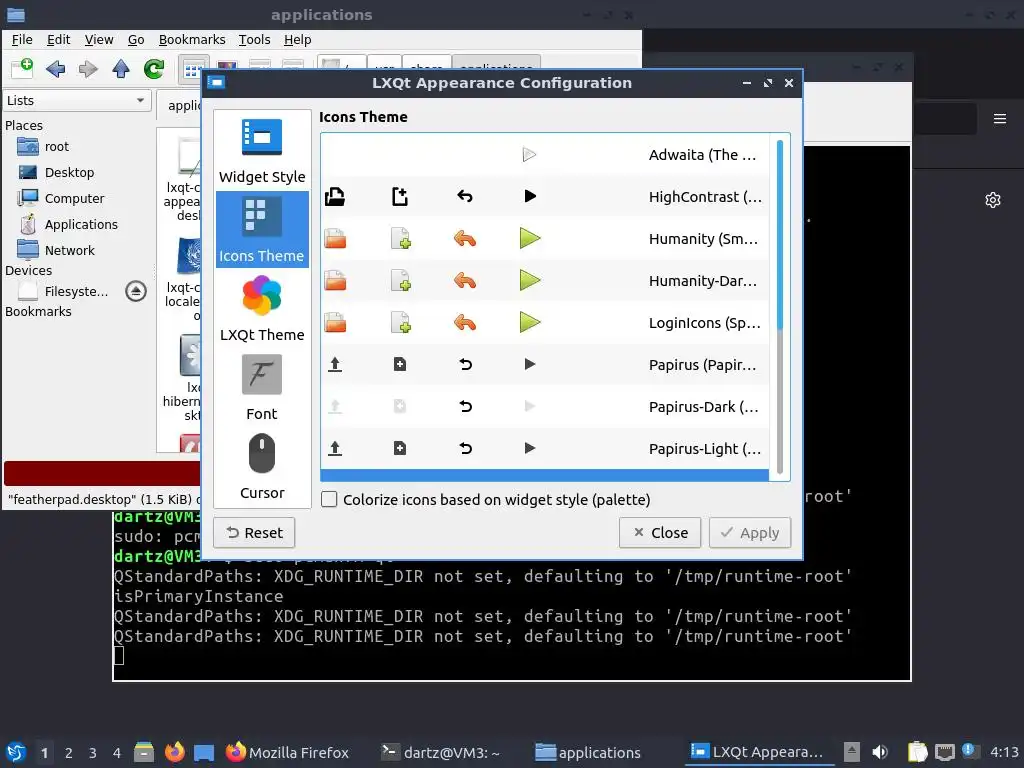
Task: Open the Font settings section
Action: 261,387
